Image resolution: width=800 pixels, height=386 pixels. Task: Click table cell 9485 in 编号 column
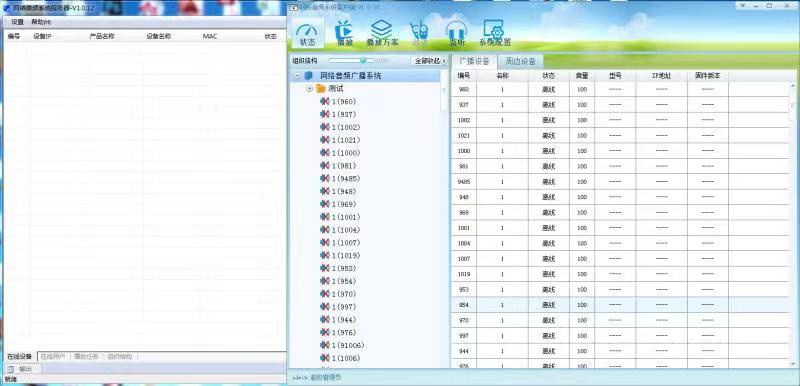click(x=464, y=182)
